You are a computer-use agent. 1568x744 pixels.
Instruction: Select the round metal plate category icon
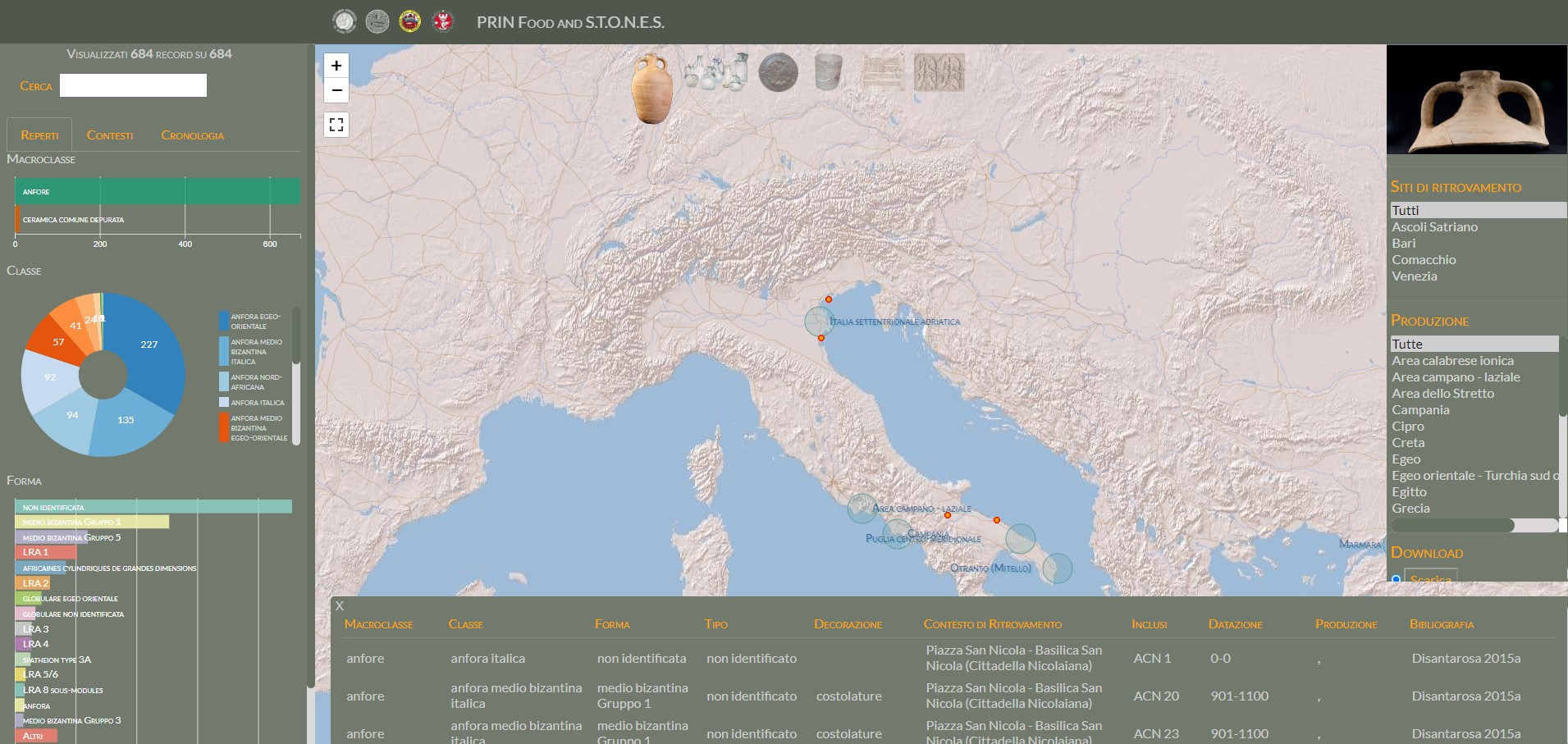coord(778,72)
